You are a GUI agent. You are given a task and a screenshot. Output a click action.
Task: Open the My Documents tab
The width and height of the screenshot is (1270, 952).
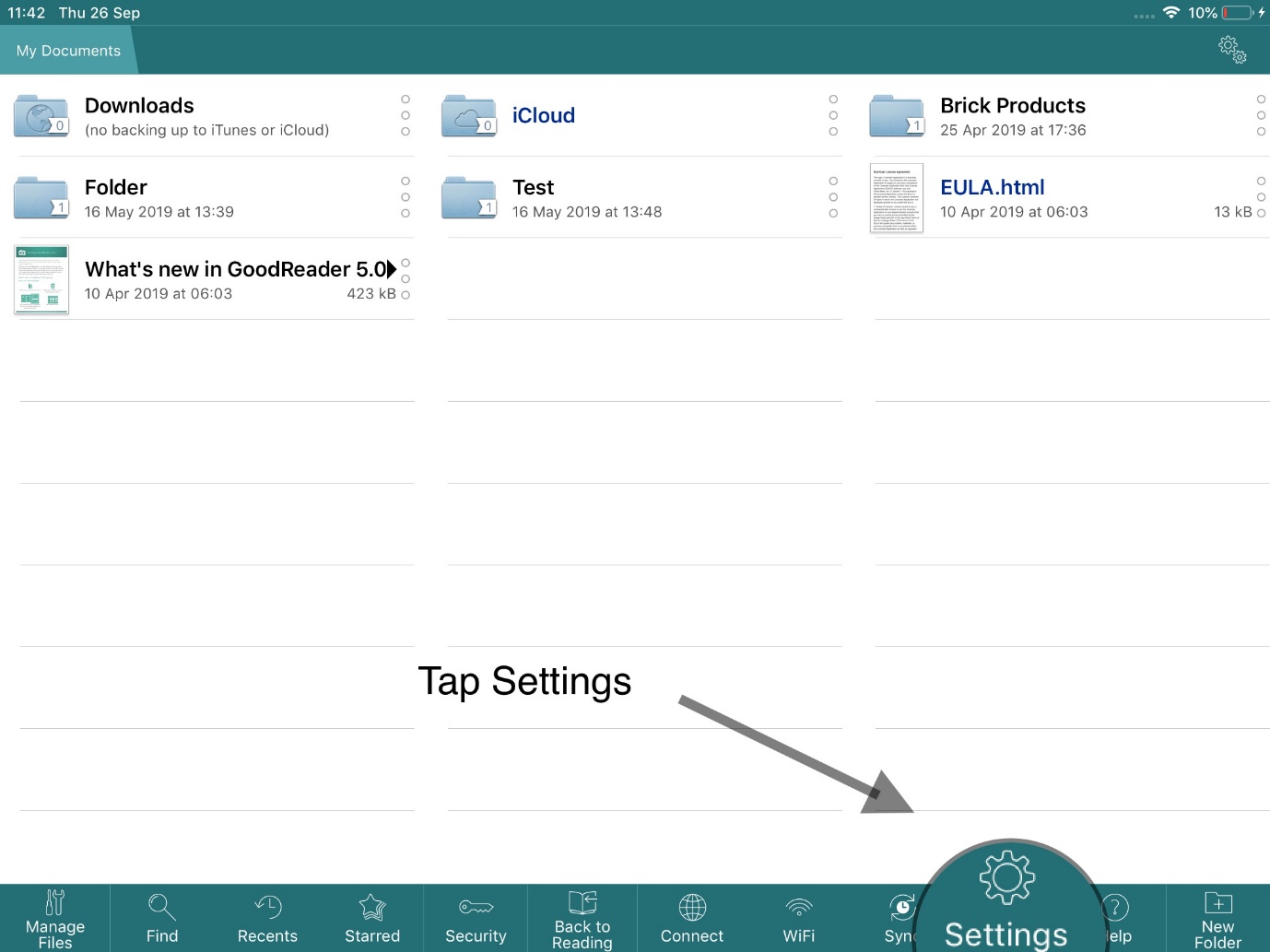pos(69,51)
